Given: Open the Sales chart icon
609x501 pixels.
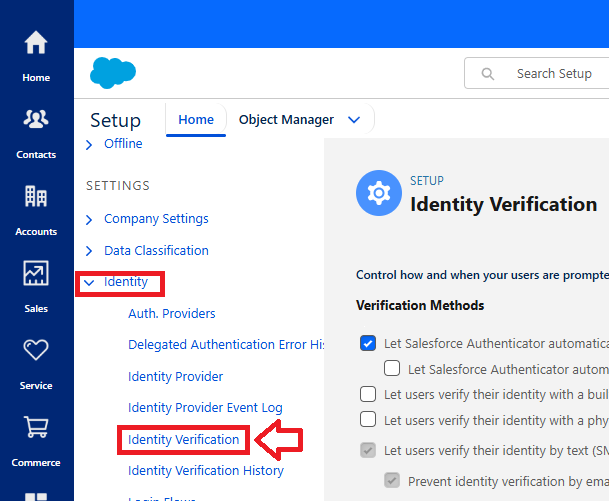Looking at the screenshot, I should coord(36,285).
